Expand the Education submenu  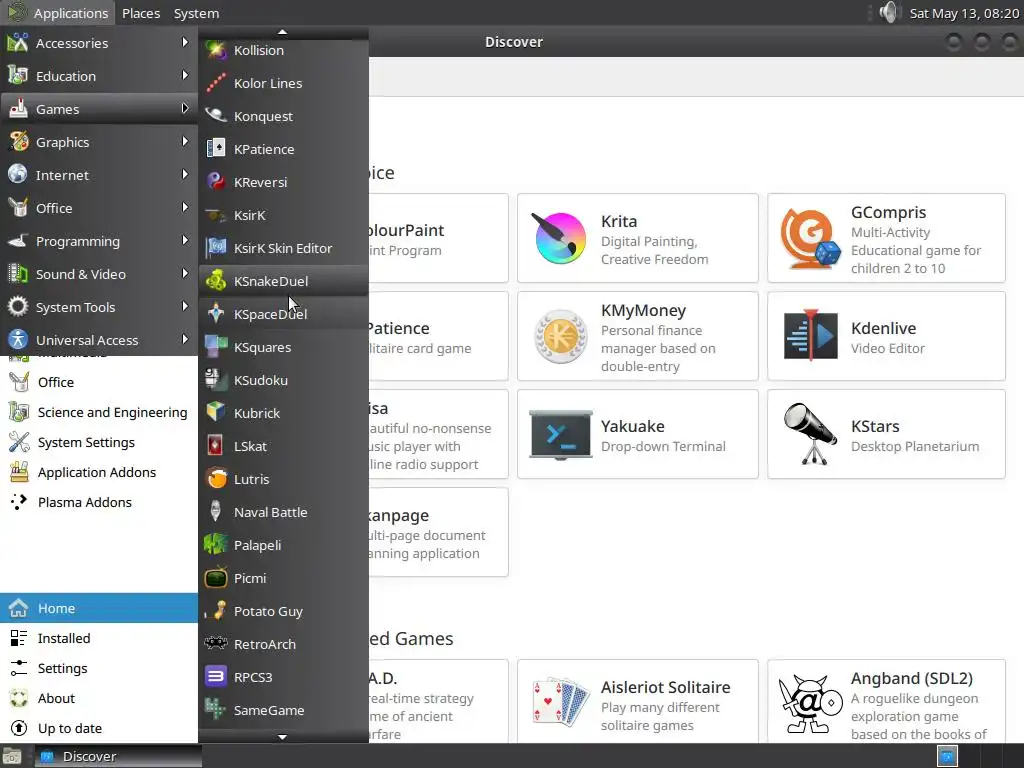point(99,76)
